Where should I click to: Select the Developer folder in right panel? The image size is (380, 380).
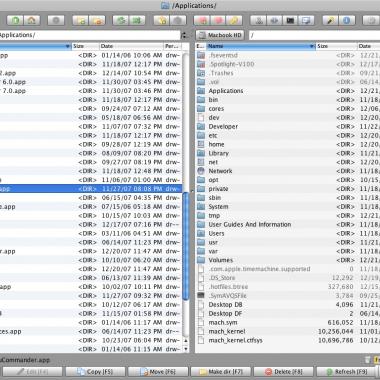click(223, 127)
